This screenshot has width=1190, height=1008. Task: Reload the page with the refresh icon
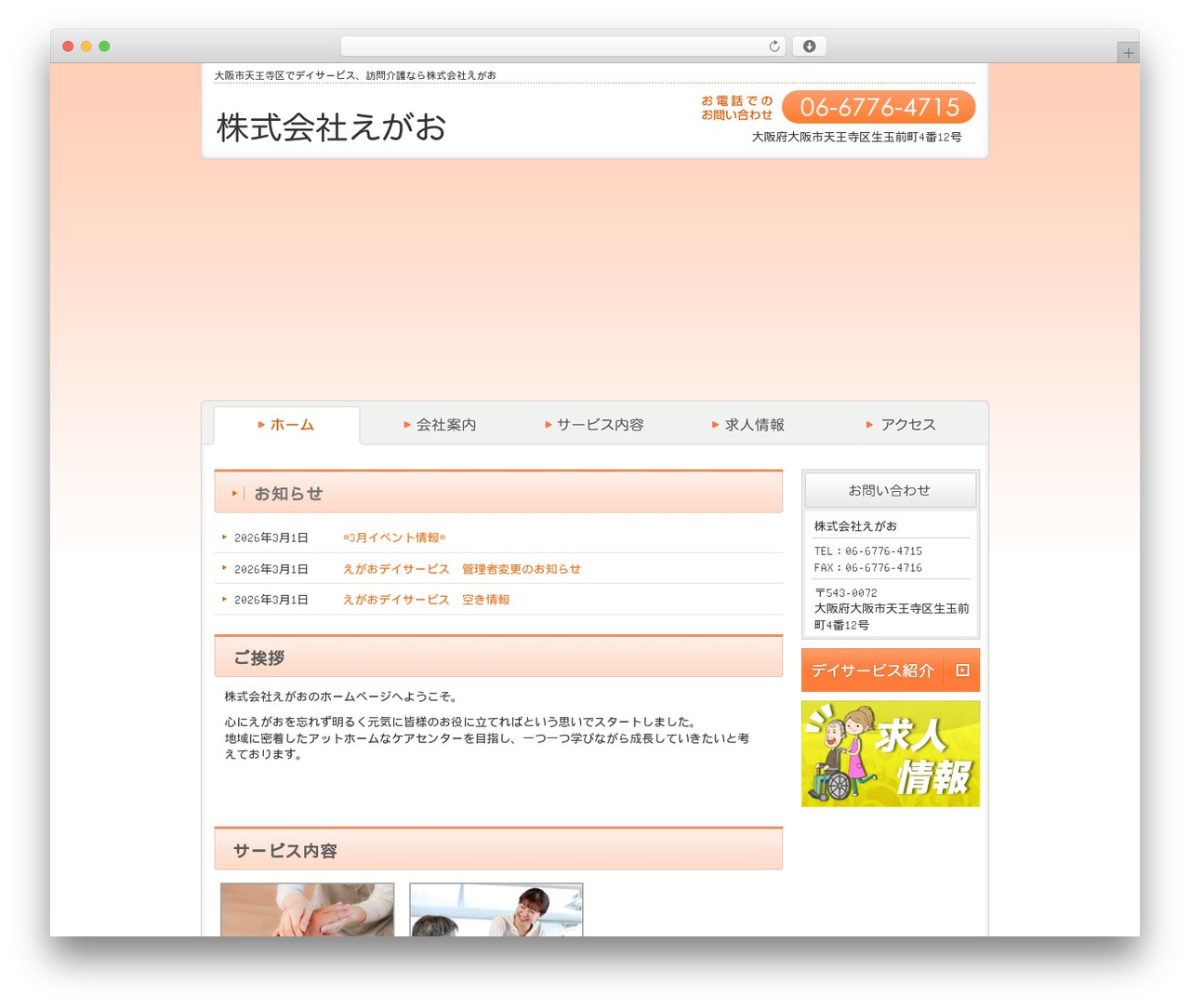click(773, 46)
